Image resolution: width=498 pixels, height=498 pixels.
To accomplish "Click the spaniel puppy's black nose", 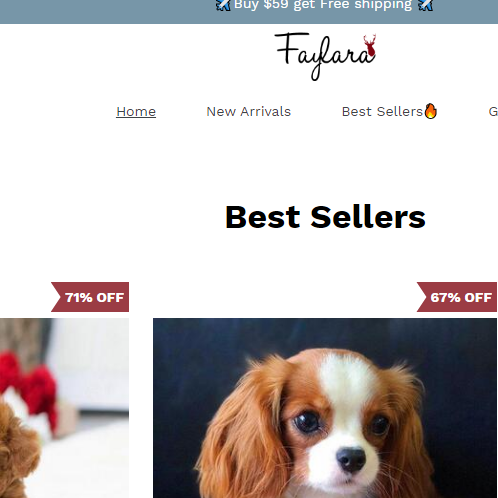I will coord(351,460).
